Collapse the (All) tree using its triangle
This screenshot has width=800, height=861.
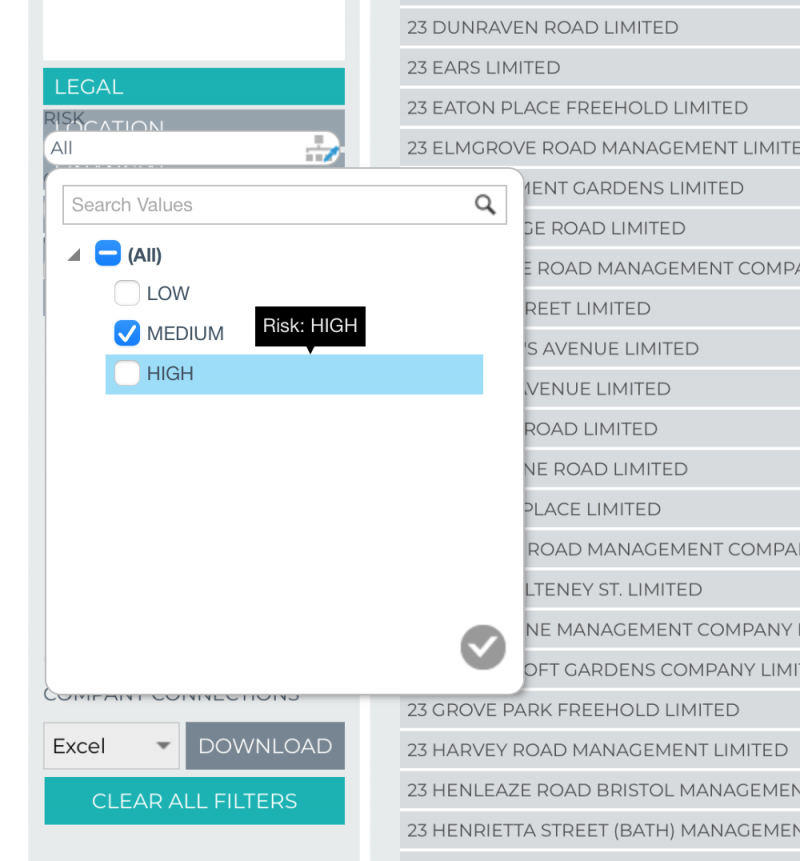click(x=72, y=253)
